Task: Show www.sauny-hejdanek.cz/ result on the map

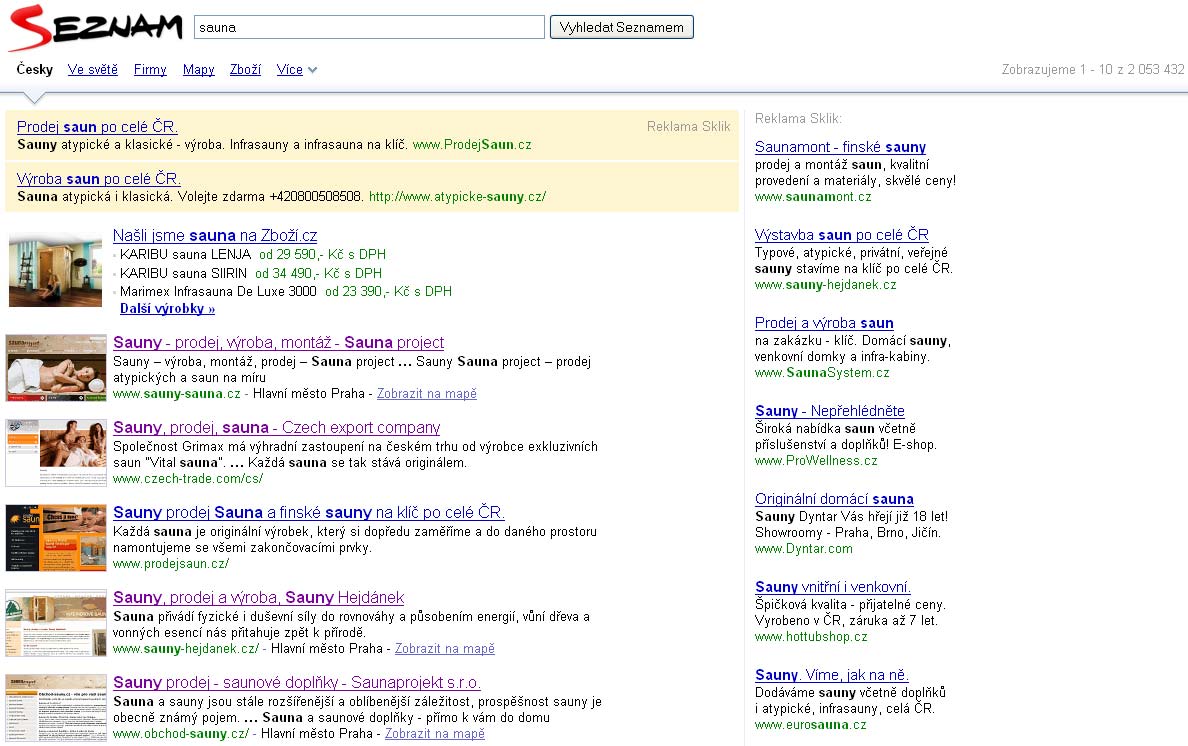Action: click(445, 649)
